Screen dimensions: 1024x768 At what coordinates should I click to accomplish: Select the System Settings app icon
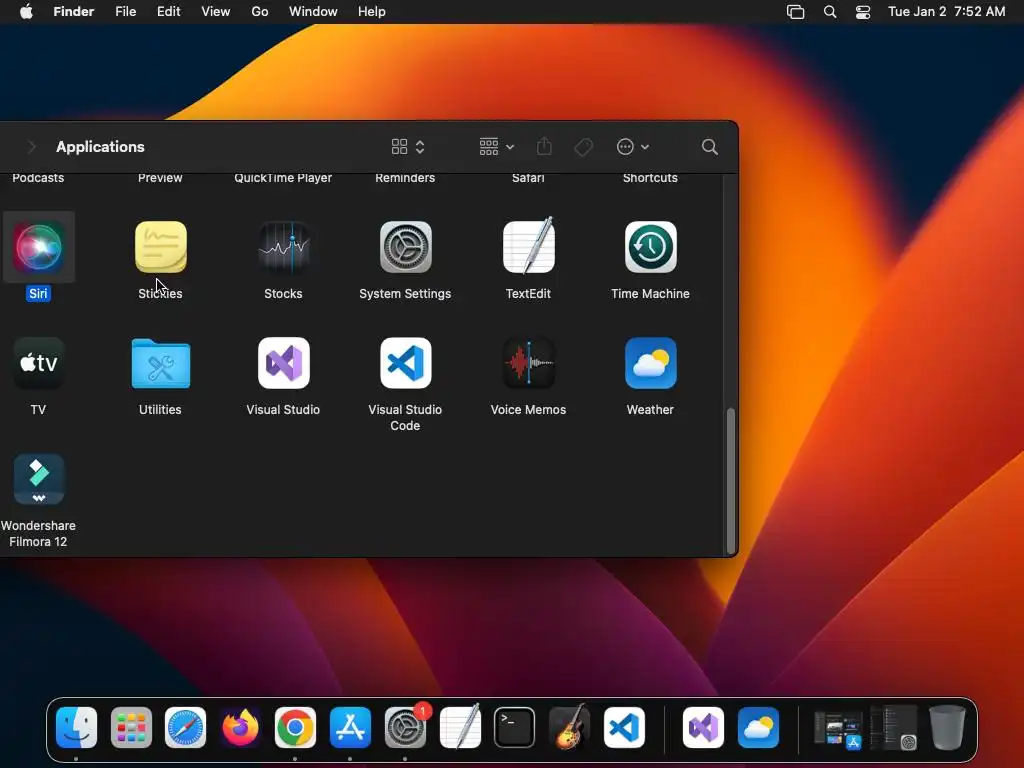point(406,247)
